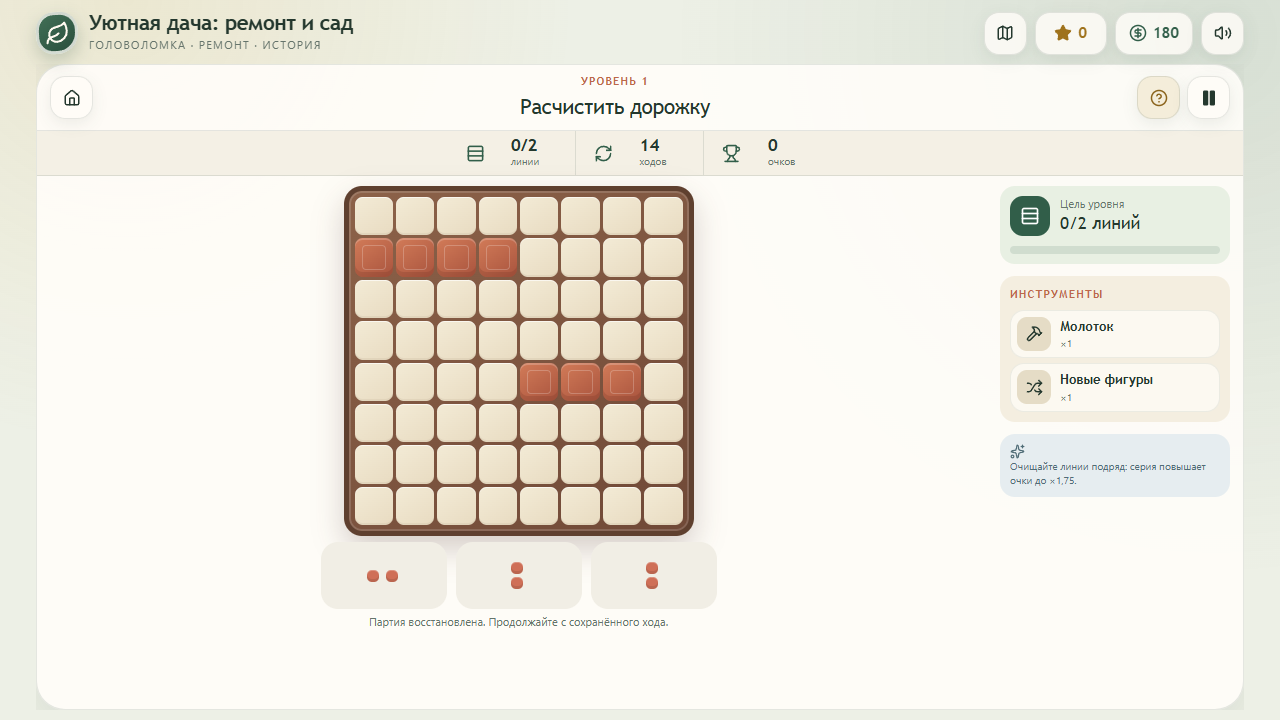This screenshot has width=1280, height=720.
Task: Click the level goal progress bar
Action: [x=1115, y=250]
